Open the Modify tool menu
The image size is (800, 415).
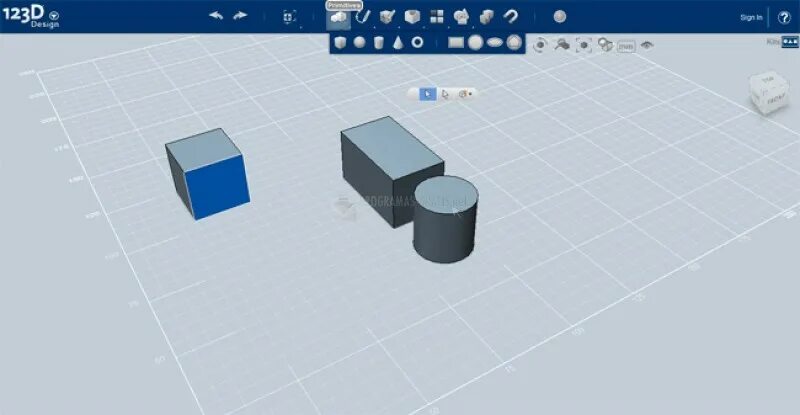[412, 17]
